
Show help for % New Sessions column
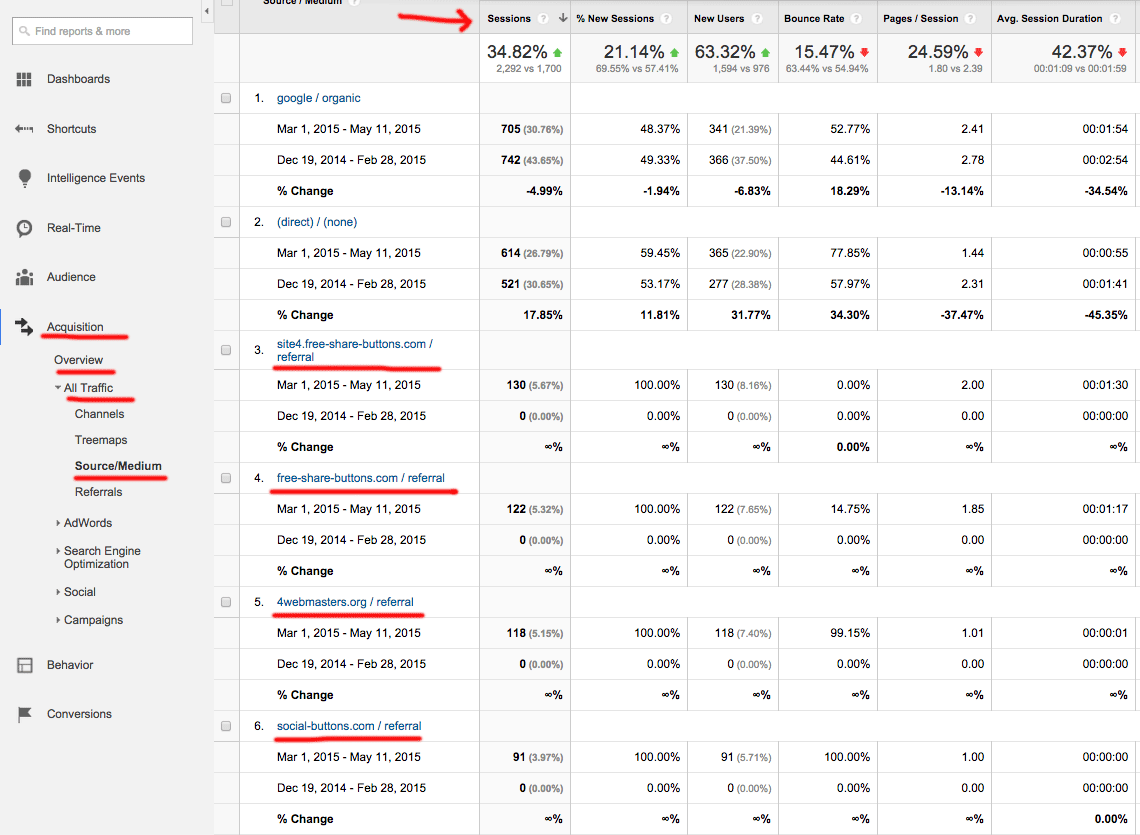(666, 19)
